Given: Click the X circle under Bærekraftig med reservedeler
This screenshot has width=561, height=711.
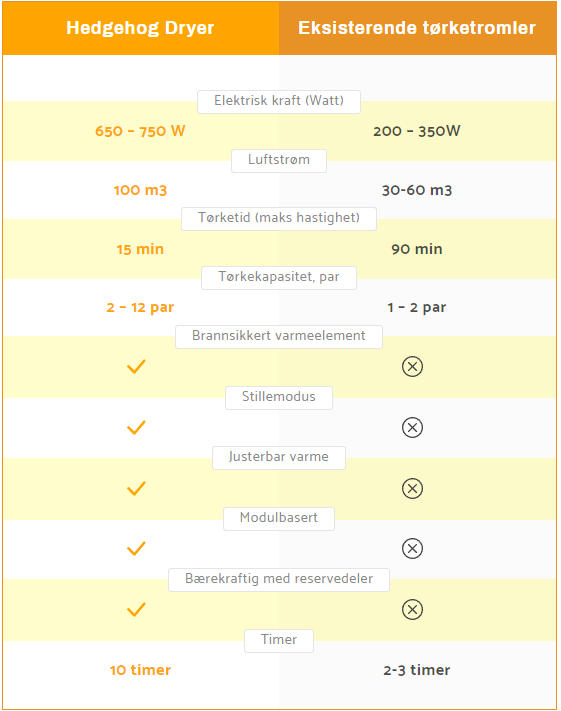Looking at the screenshot, I should point(412,609).
